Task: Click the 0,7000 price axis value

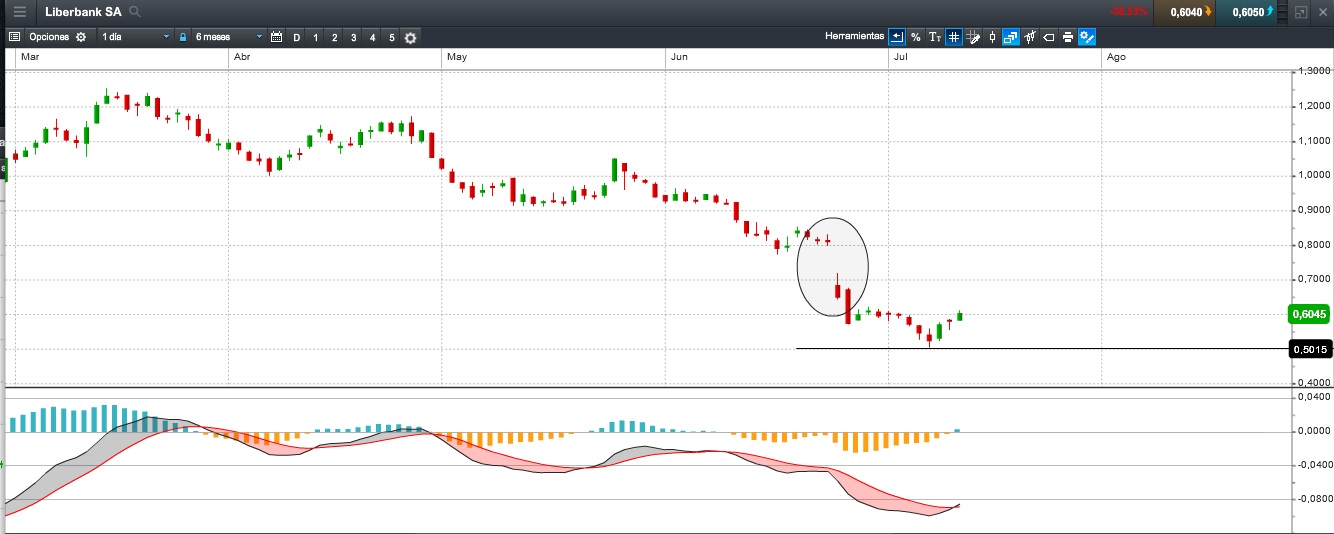Action: [1312, 279]
